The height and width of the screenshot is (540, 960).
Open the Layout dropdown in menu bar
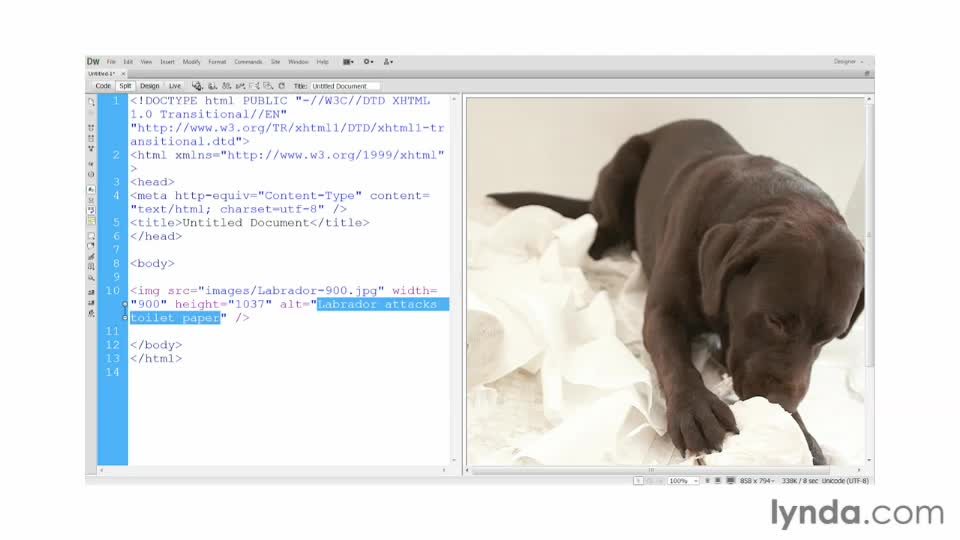pyautogui.click(x=348, y=62)
